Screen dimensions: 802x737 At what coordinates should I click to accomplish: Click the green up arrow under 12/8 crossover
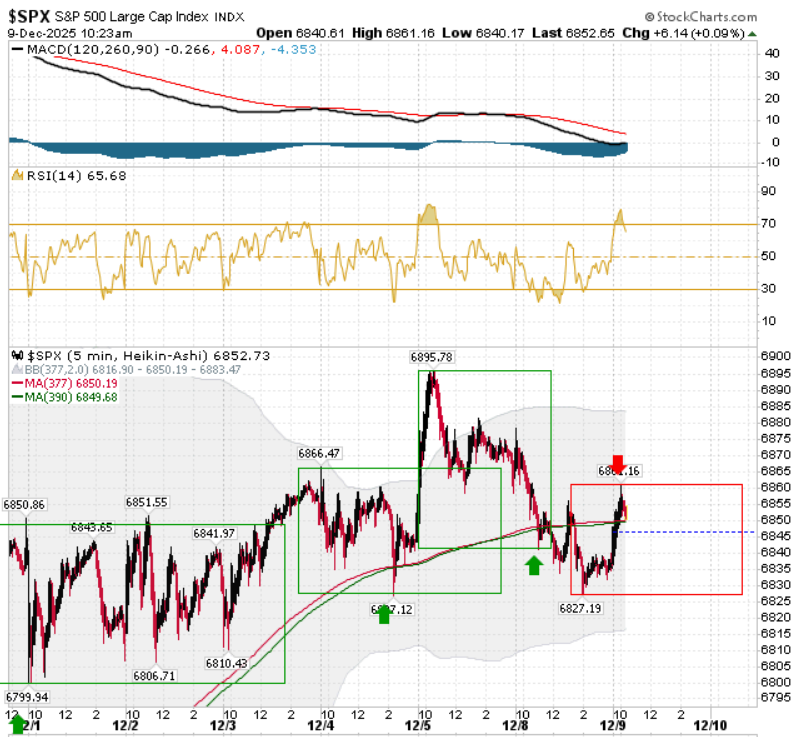(534, 566)
